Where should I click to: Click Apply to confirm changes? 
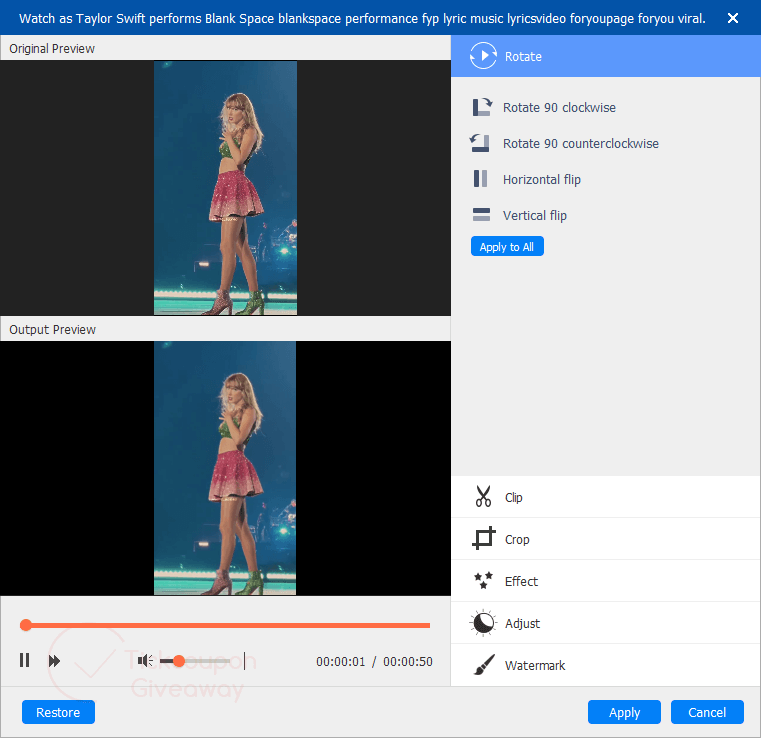point(624,712)
